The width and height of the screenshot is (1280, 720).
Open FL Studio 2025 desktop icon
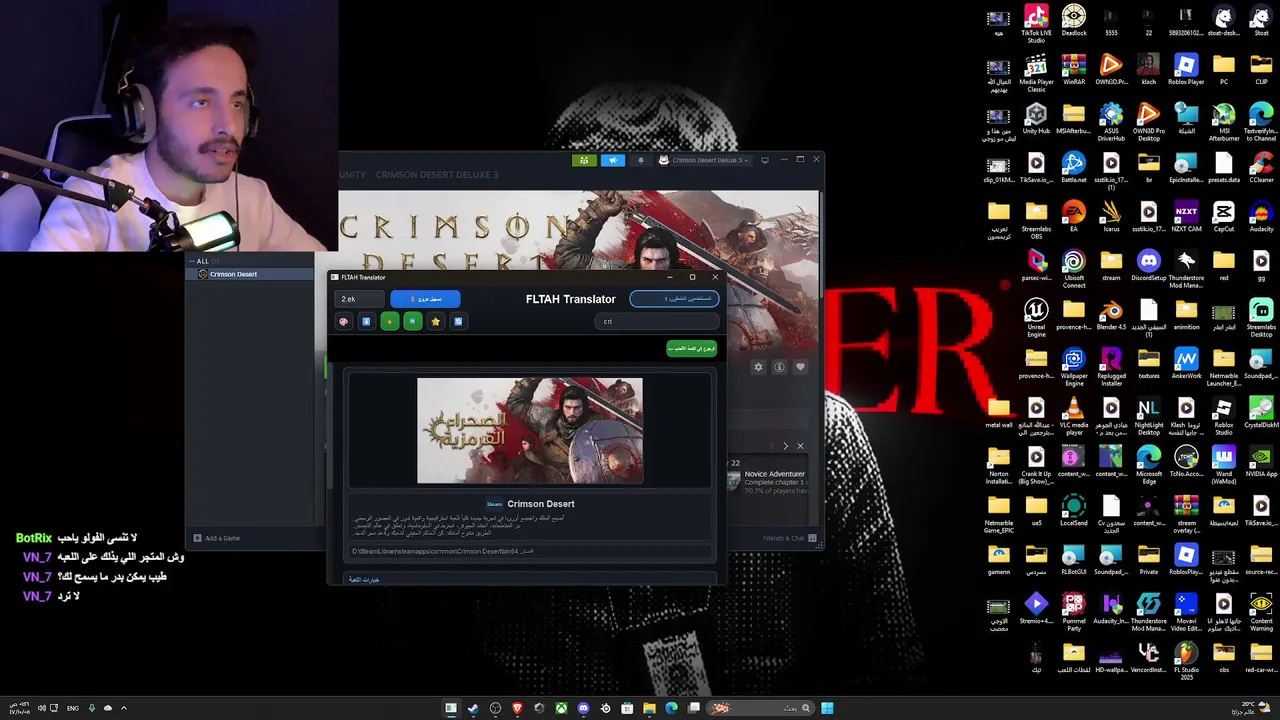coord(1186,661)
